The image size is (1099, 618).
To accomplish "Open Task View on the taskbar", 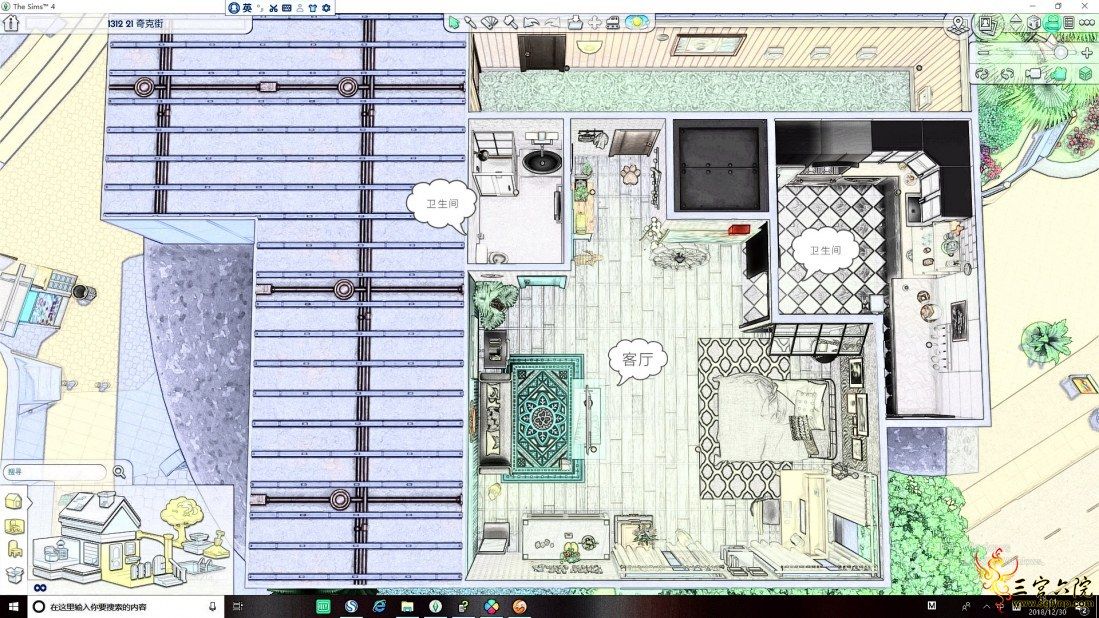I will pyautogui.click(x=238, y=607).
